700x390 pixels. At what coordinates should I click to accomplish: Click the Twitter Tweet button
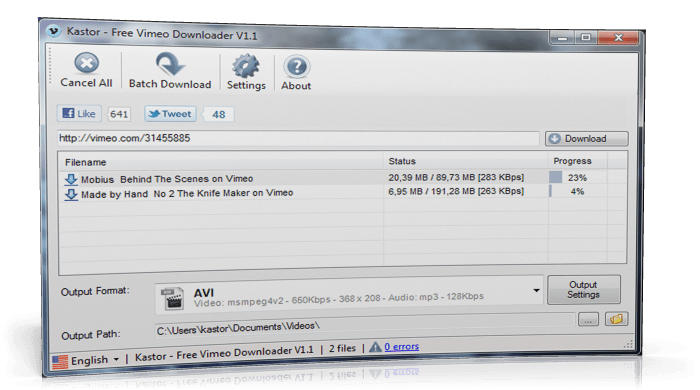(170, 114)
